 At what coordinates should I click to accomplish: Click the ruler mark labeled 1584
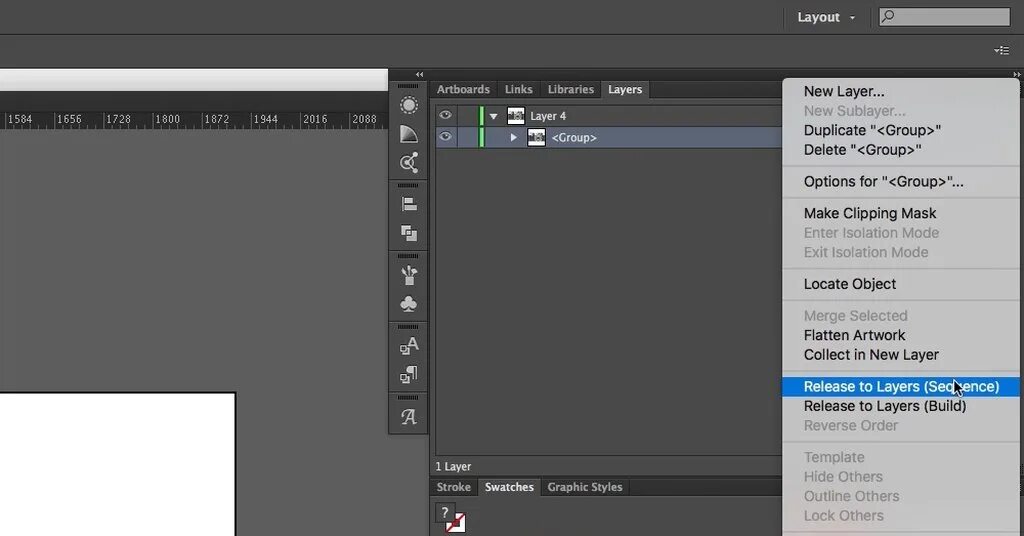pos(20,119)
